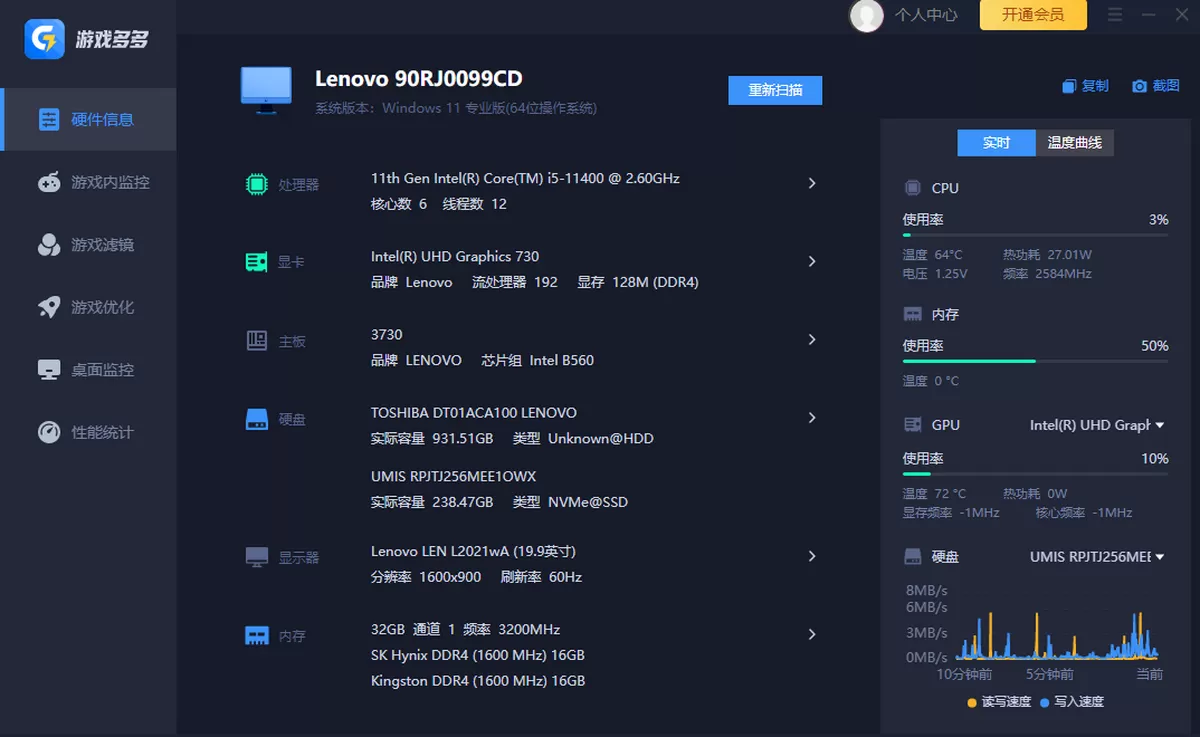Click the disk name TOSHIBA DT01ACA100 LENOVO
Image resolution: width=1200 pixels, height=737 pixels.
click(474, 412)
